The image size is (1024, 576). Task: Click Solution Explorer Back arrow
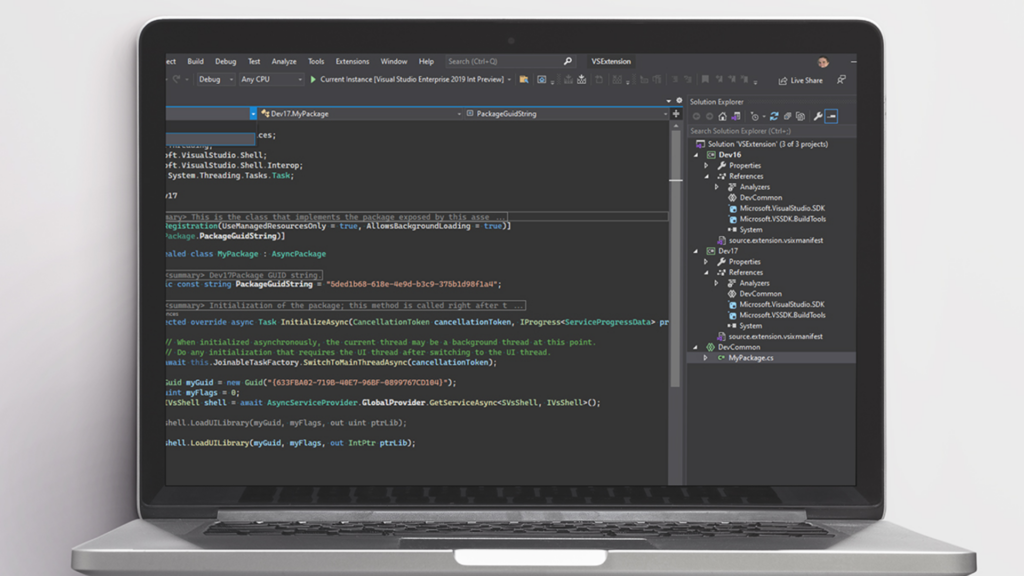coord(696,116)
